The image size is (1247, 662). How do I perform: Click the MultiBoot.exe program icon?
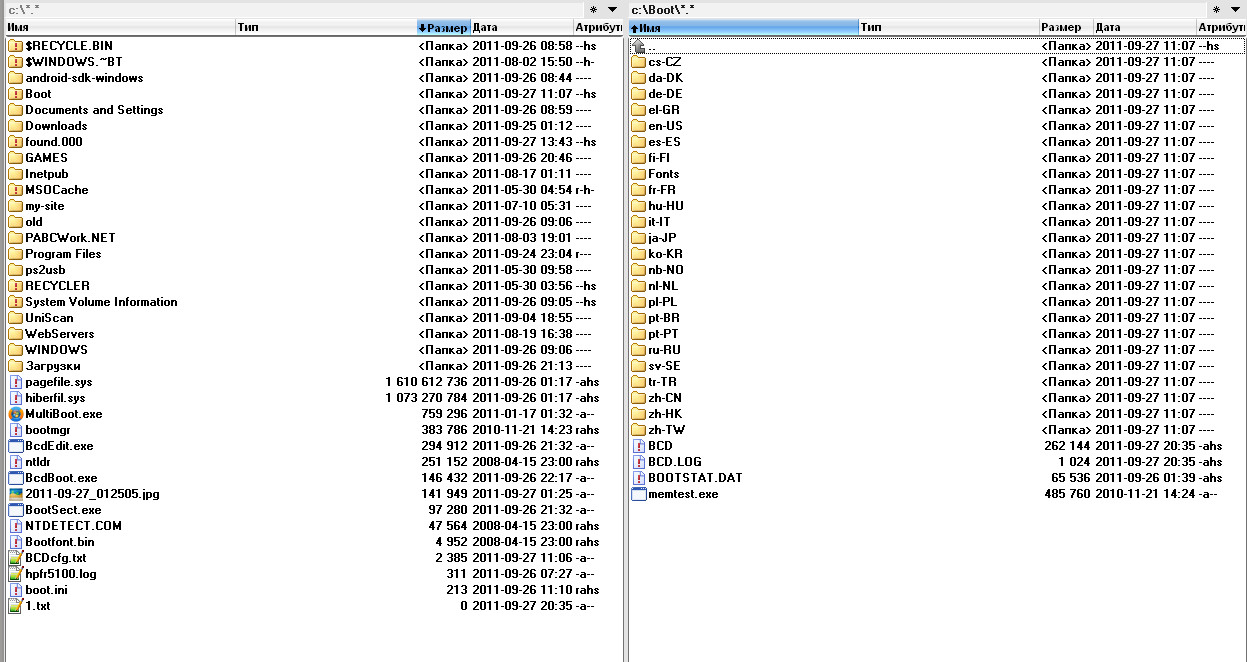(x=15, y=414)
